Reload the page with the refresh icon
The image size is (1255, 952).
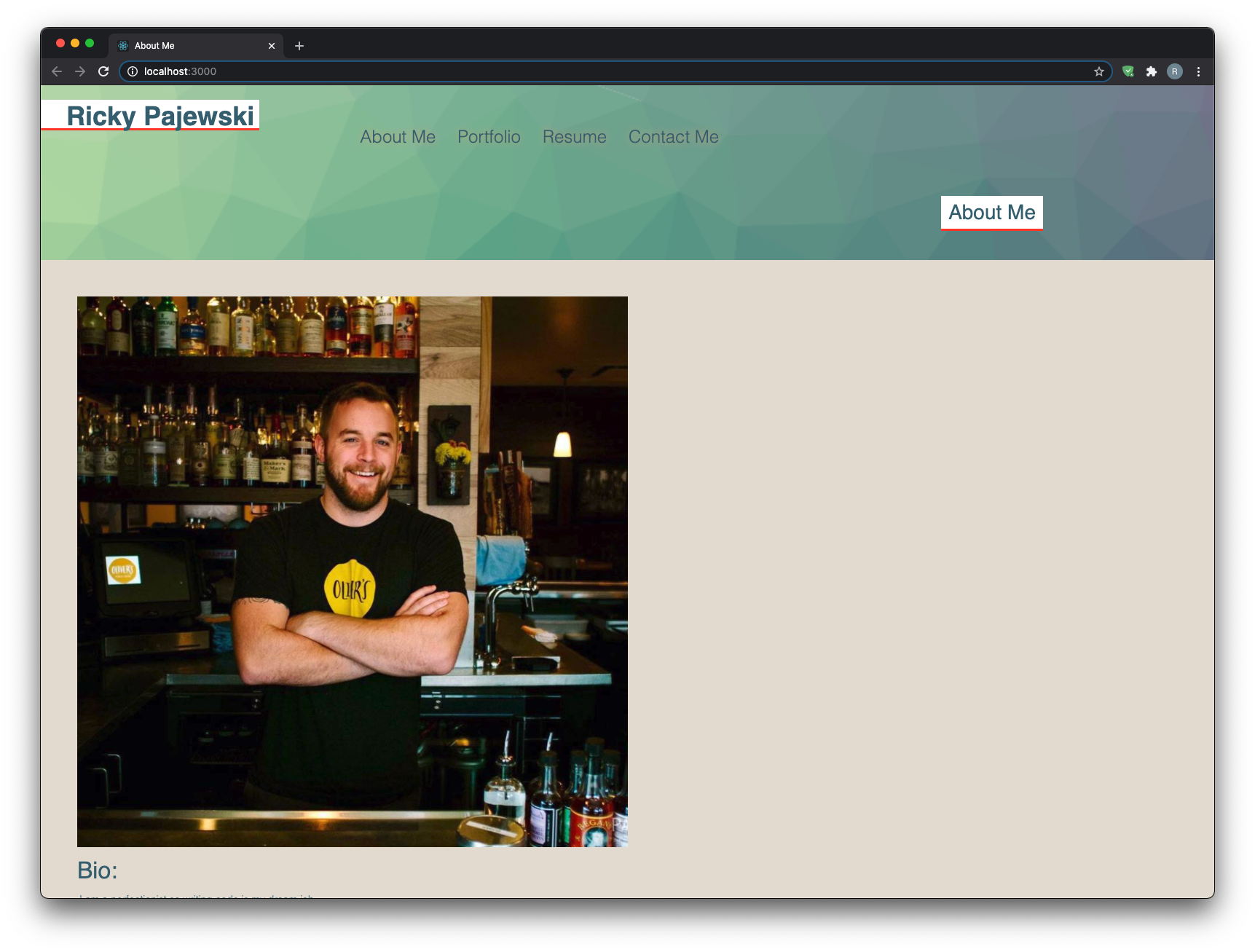103,71
